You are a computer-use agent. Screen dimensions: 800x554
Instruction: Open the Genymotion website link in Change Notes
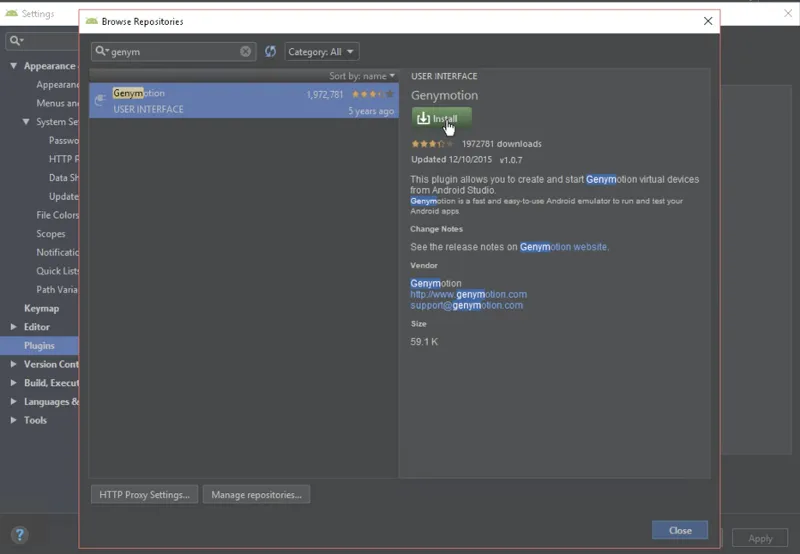pos(564,247)
